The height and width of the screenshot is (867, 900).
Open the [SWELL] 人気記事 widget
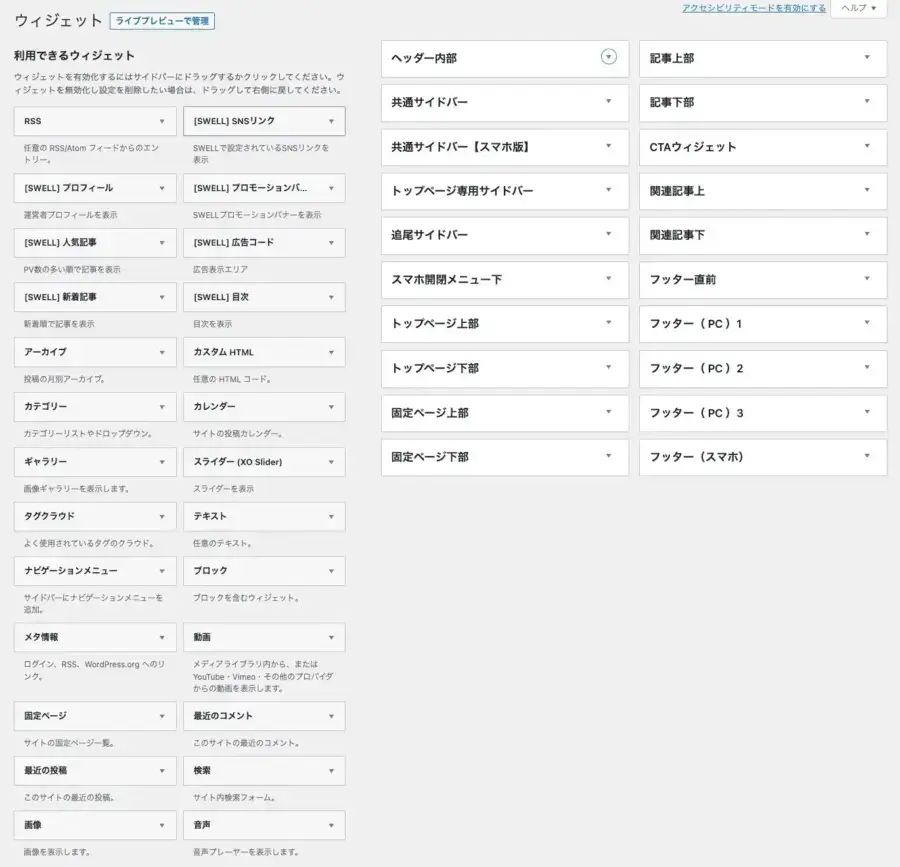point(94,242)
